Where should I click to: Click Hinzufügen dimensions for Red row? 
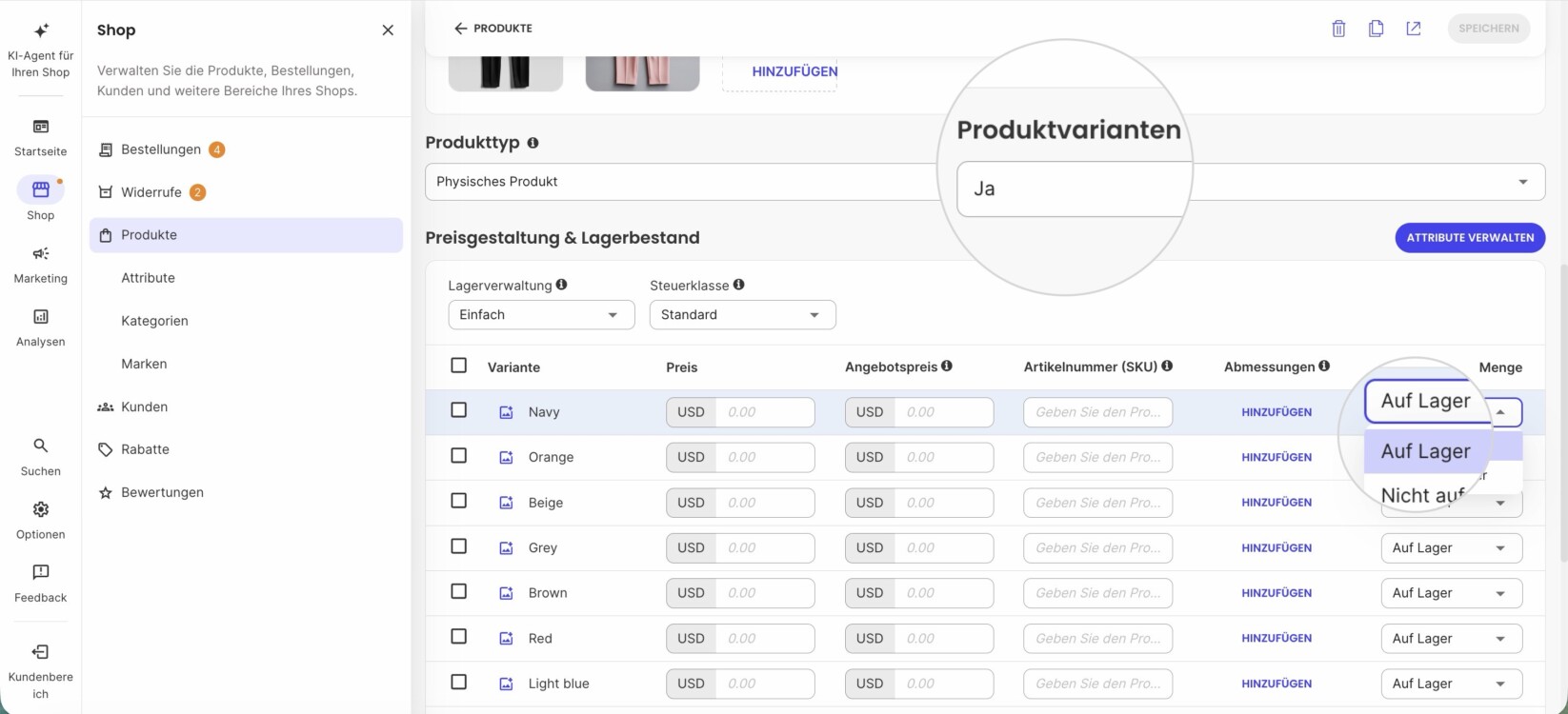tap(1277, 639)
